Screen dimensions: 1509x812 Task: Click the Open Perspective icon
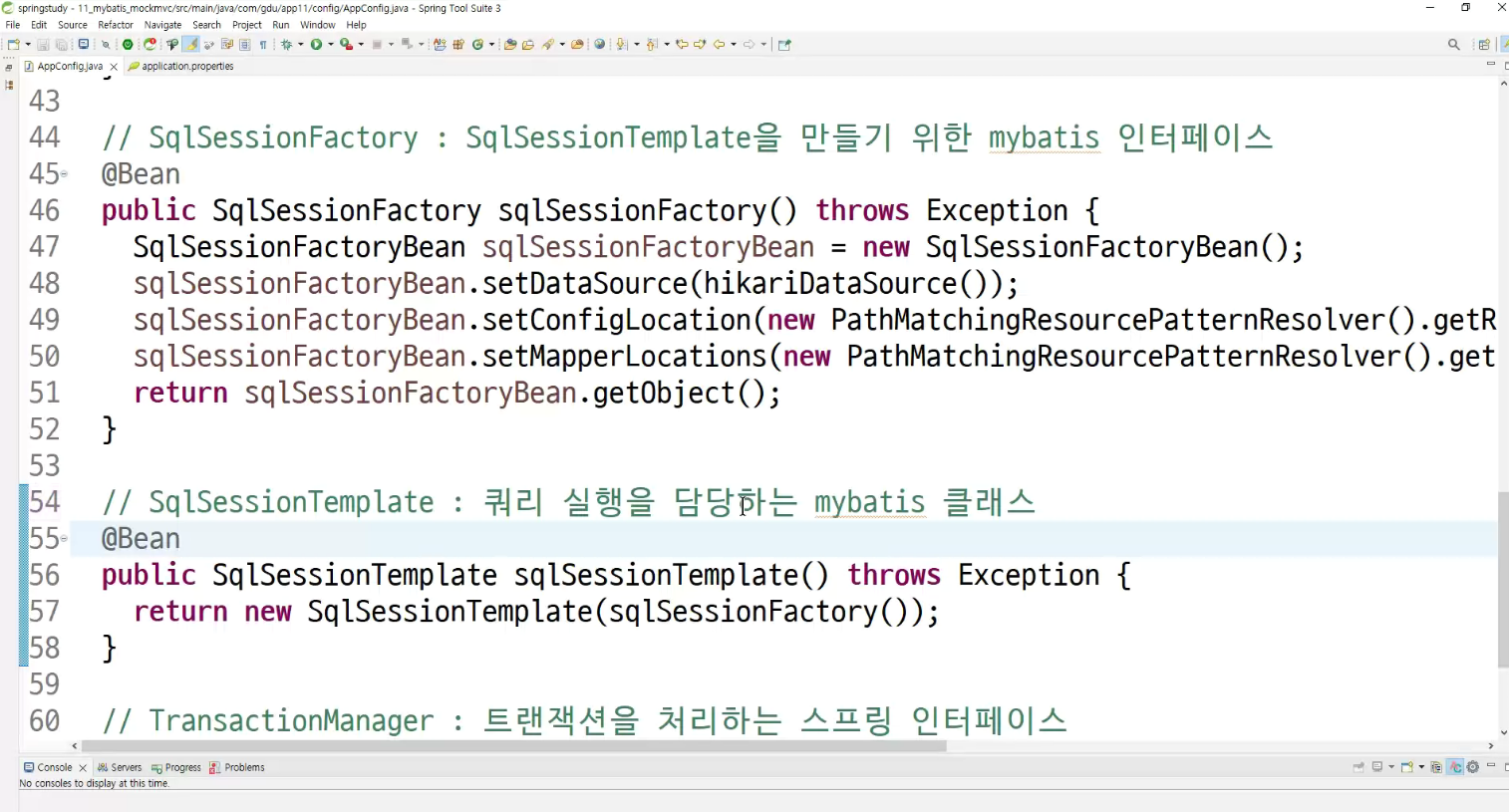1484,44
